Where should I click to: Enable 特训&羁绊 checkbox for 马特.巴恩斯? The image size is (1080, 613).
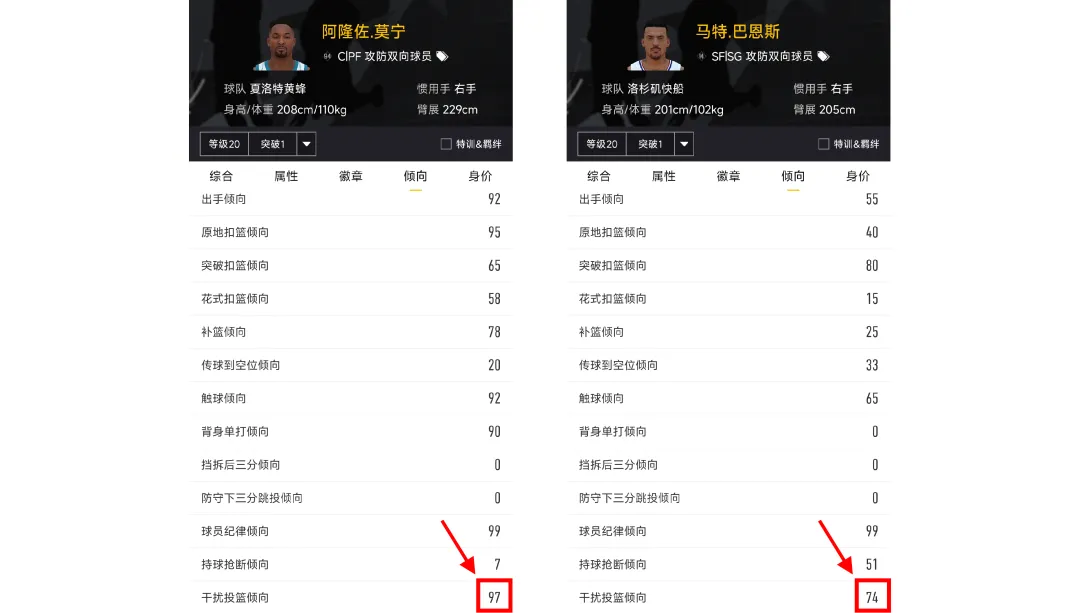824,144
